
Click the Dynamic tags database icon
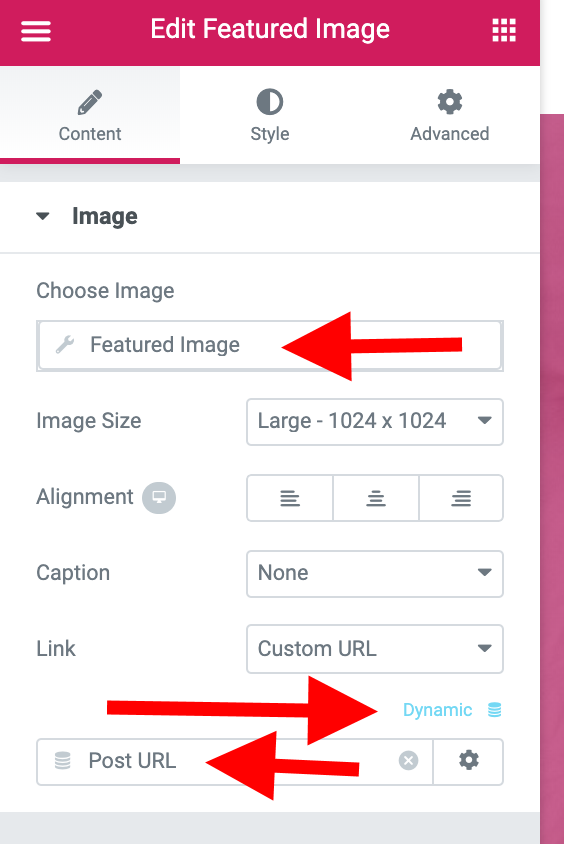point(495,709)
